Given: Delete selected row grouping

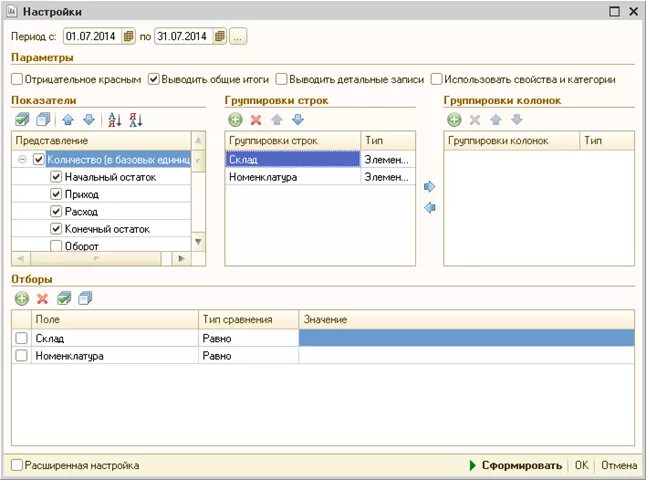Looking at the screenshot, I should [x=256, y=120].
